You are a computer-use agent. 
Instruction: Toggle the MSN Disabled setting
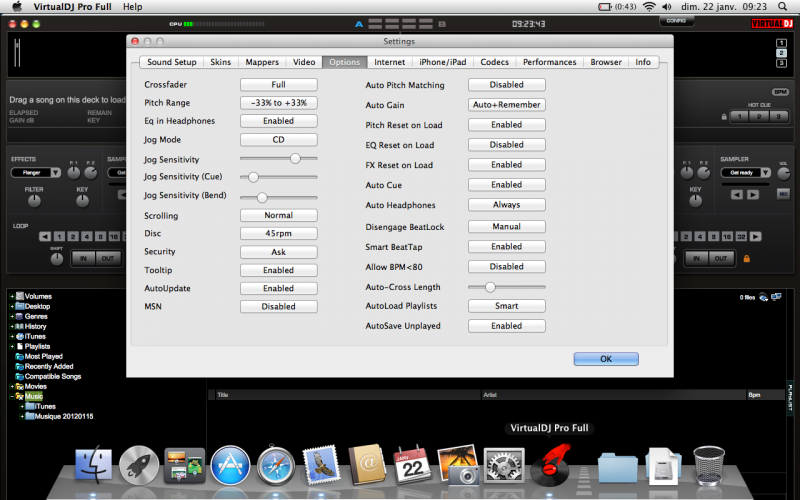278,306
